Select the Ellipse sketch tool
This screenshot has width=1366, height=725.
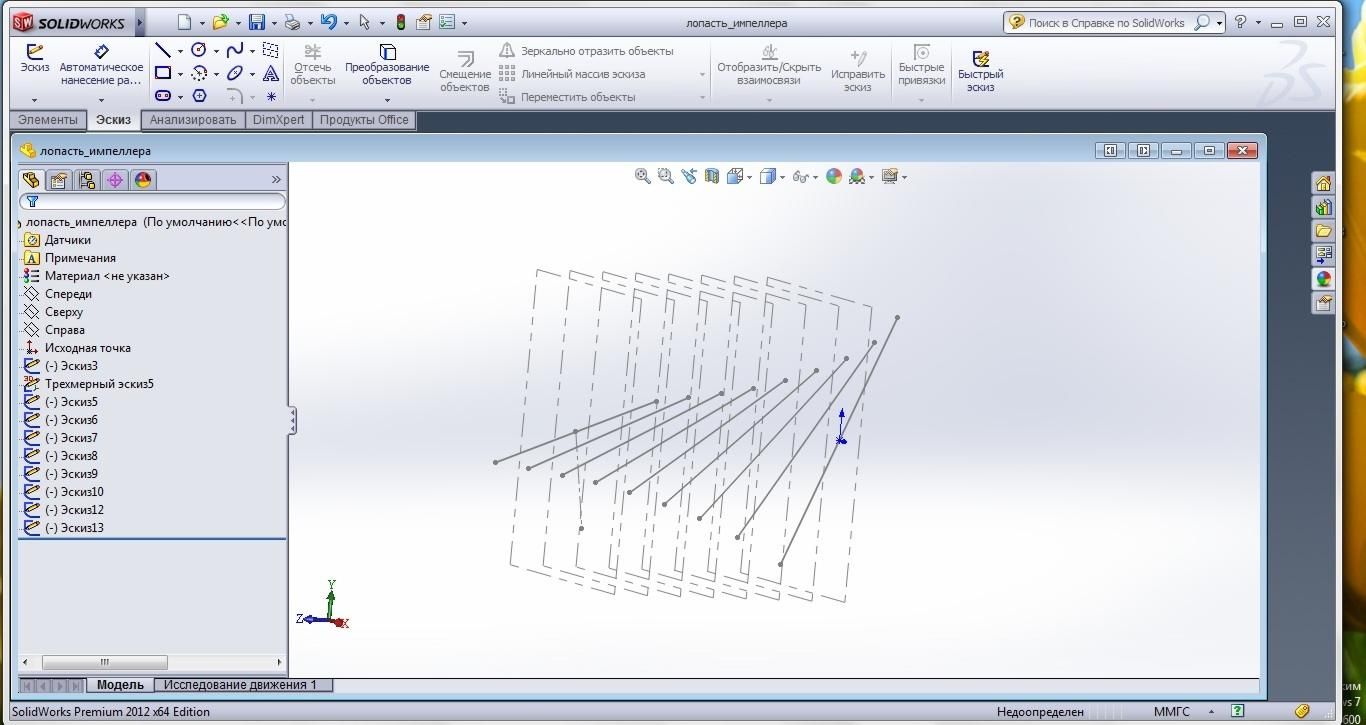point(235,73)
